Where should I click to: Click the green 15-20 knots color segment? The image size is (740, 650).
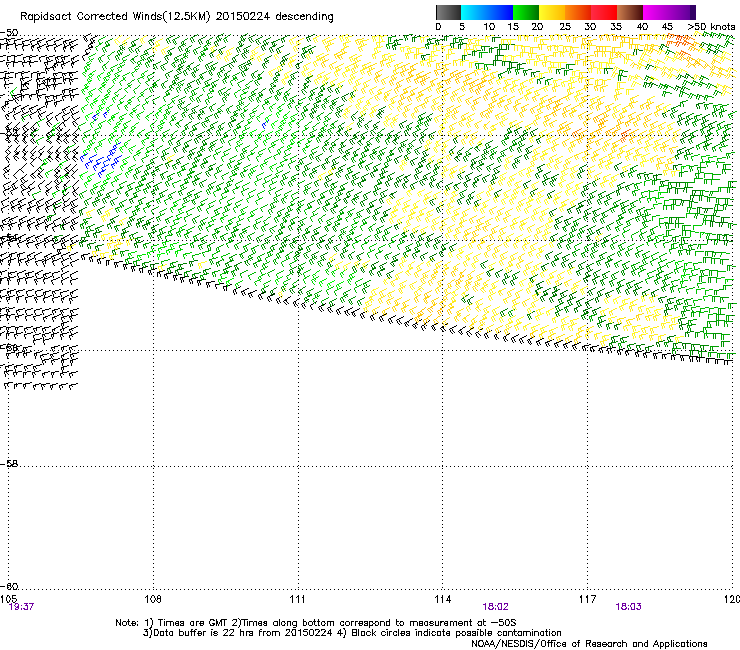tap(526, 12)
